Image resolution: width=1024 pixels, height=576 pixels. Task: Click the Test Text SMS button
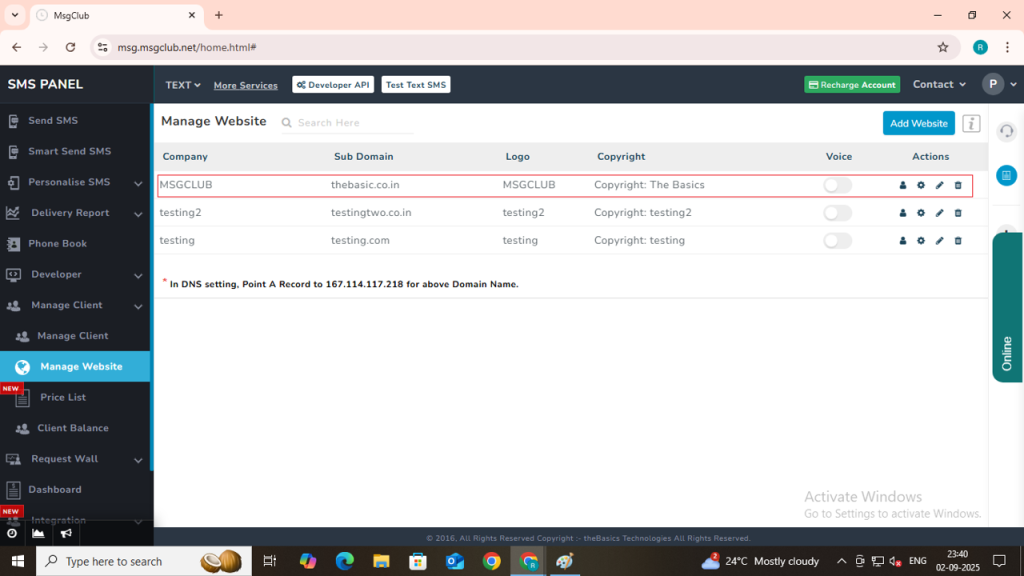[x=415, y=85]
